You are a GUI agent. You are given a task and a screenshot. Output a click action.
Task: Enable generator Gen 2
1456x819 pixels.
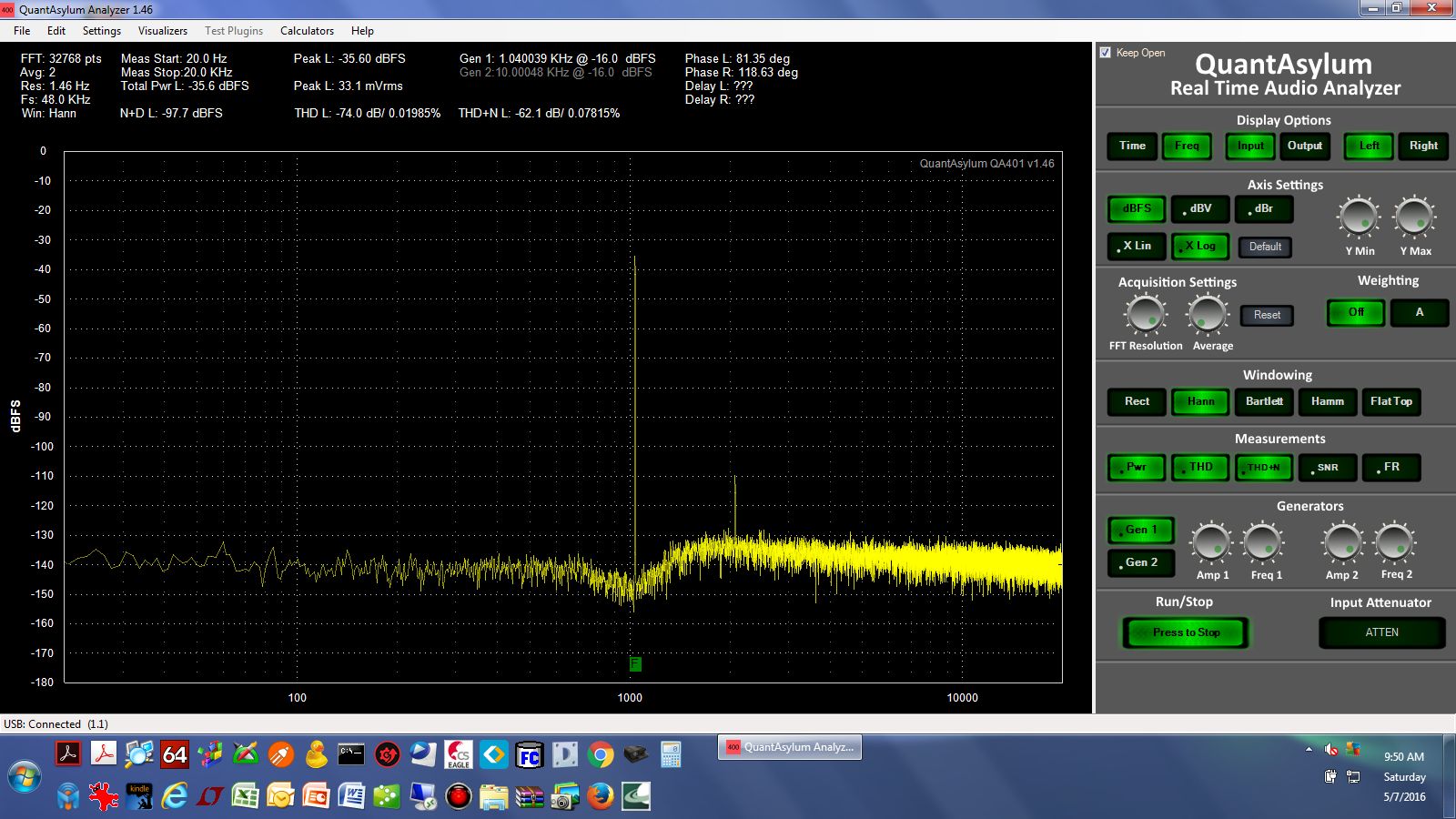pos(1141,563)
